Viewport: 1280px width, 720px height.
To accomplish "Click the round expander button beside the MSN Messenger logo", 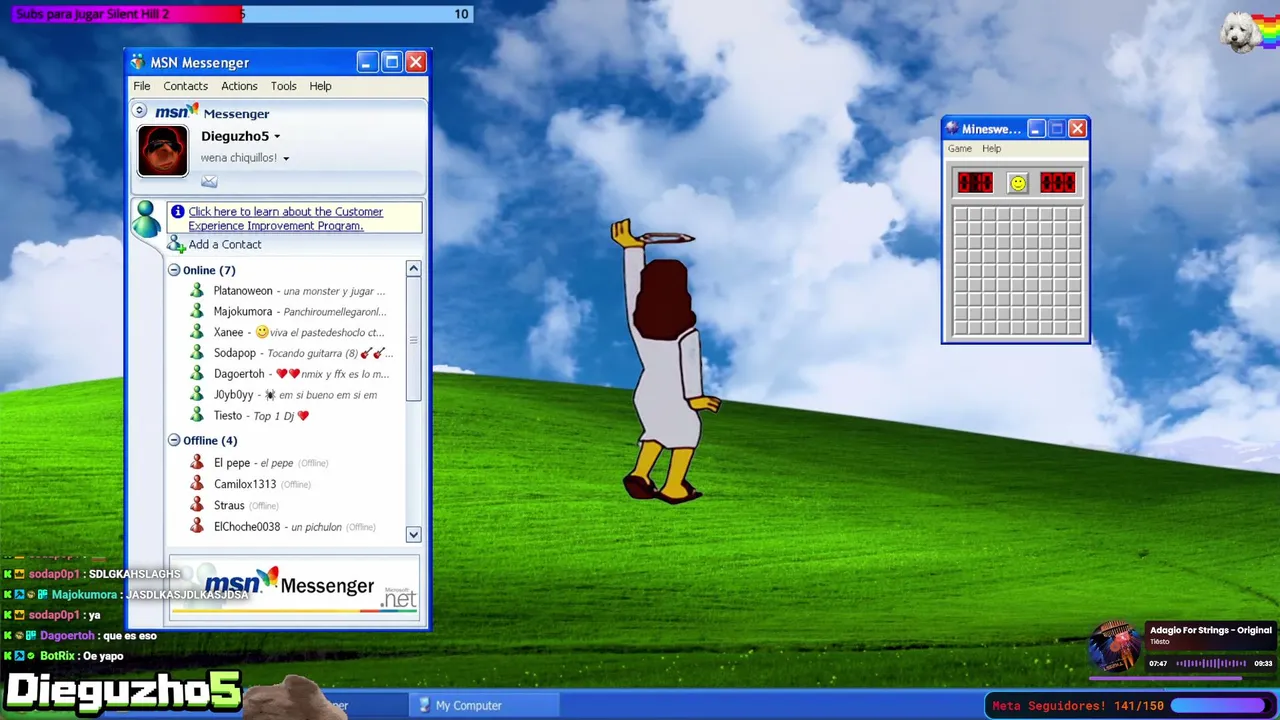I will click(x=140, y=111).
